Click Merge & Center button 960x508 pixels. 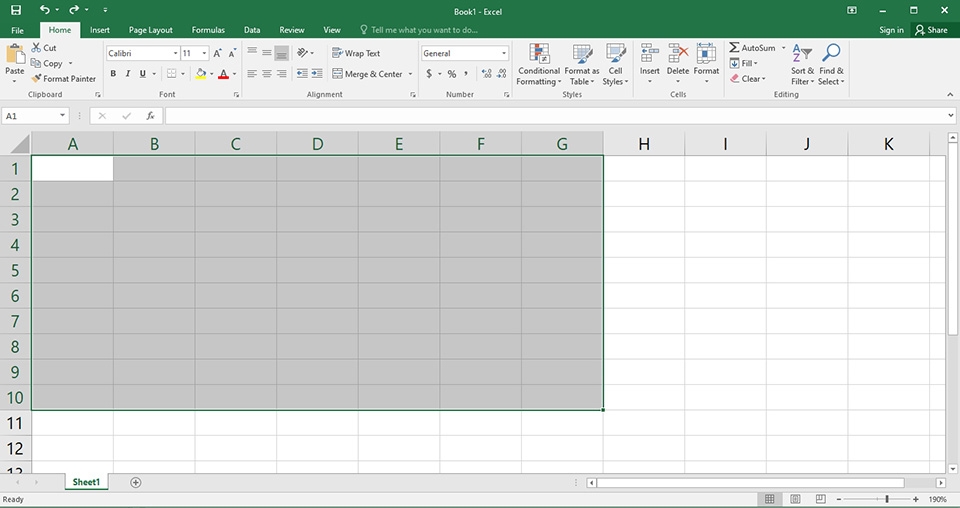367,74
